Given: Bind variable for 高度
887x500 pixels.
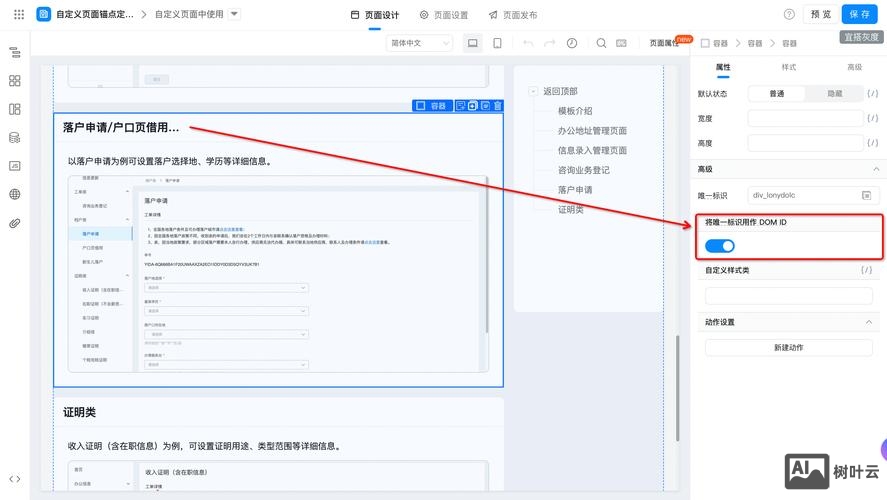Looking at the screenshot, I should [873, 143].
